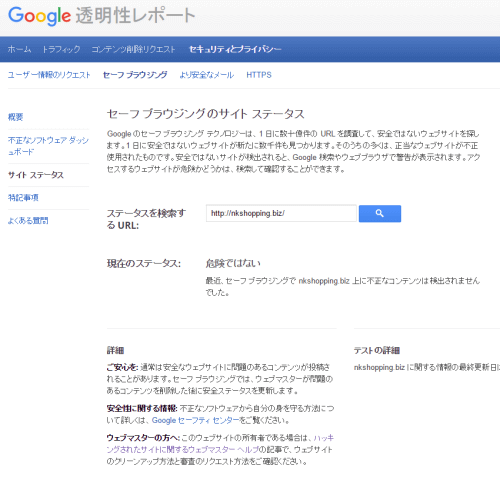This screenshot has width=500, height=500.
Task: Click the URL status search field
Action: (x=281, y=213)
